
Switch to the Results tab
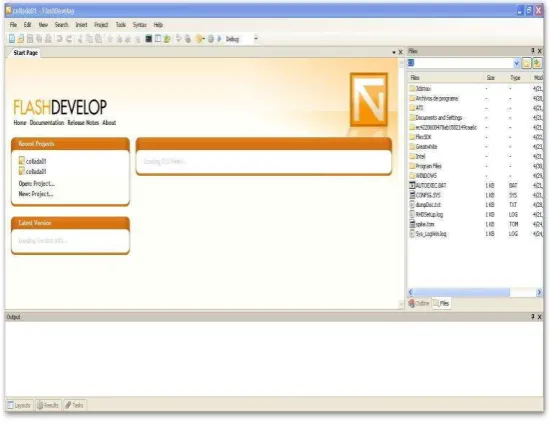tap(48, 405)
